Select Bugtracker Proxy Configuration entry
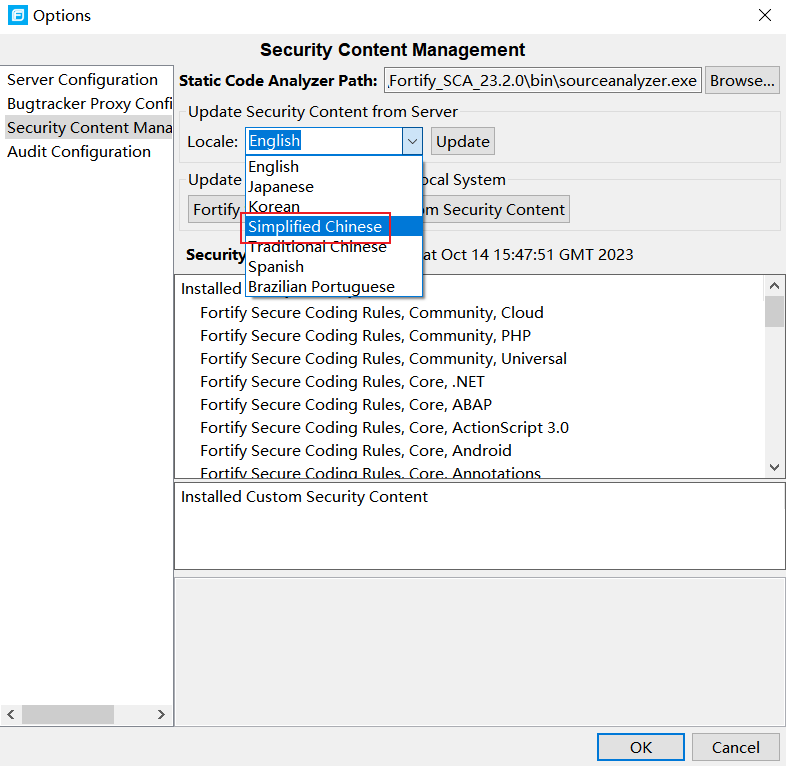 click(89, 104)
